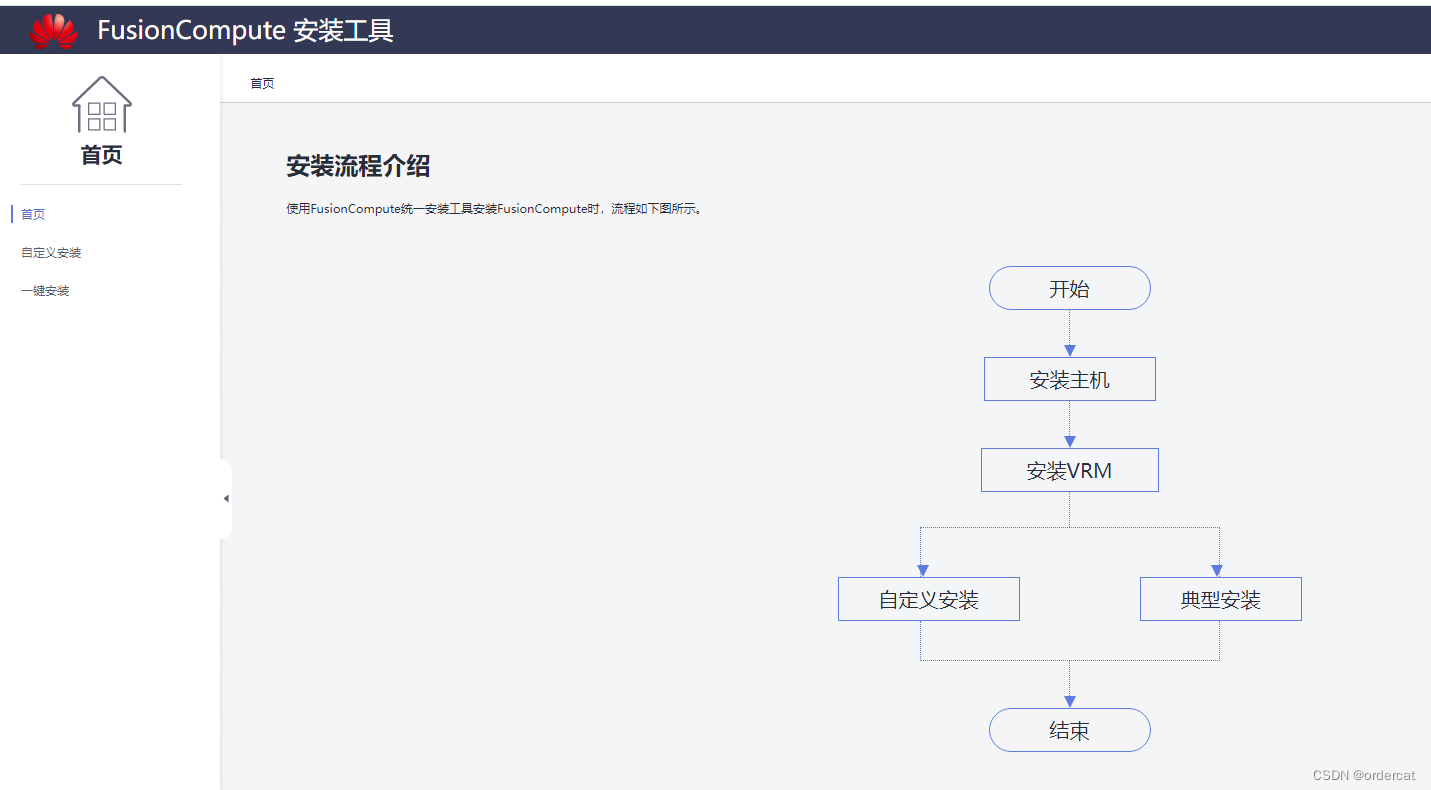Click the 安装VRM flowchart step
1431x790 pixels.
pos(1069,470)
